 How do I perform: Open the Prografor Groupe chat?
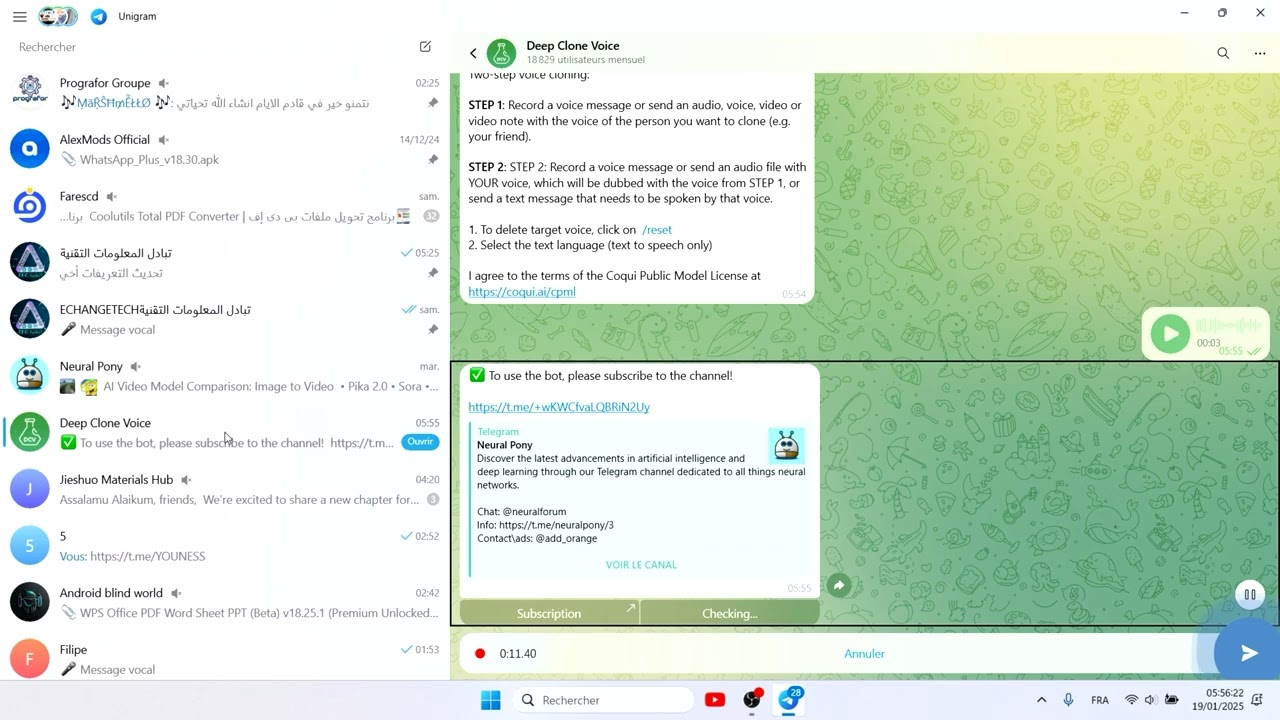click(225, 92)
